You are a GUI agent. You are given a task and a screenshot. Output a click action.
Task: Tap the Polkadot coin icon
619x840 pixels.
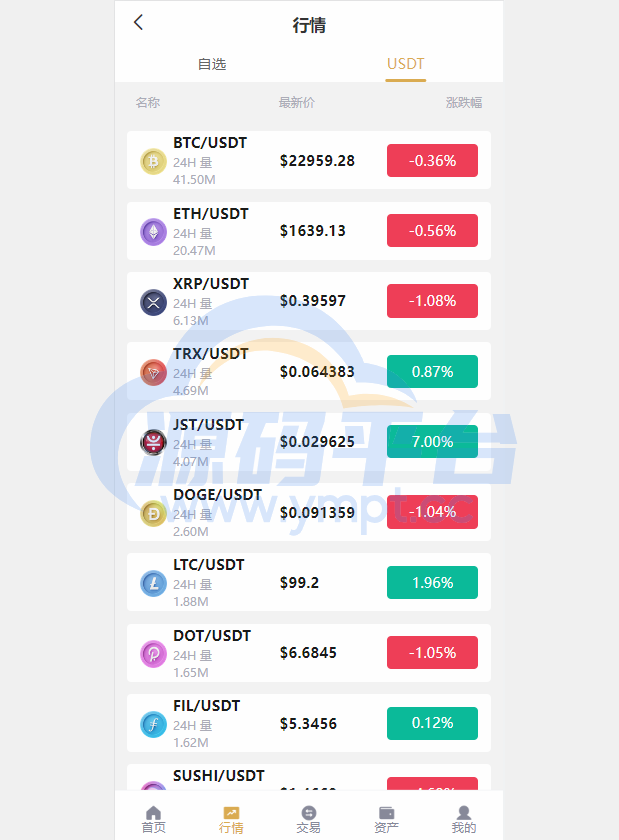pyautogui.click(x=153, y=654)
